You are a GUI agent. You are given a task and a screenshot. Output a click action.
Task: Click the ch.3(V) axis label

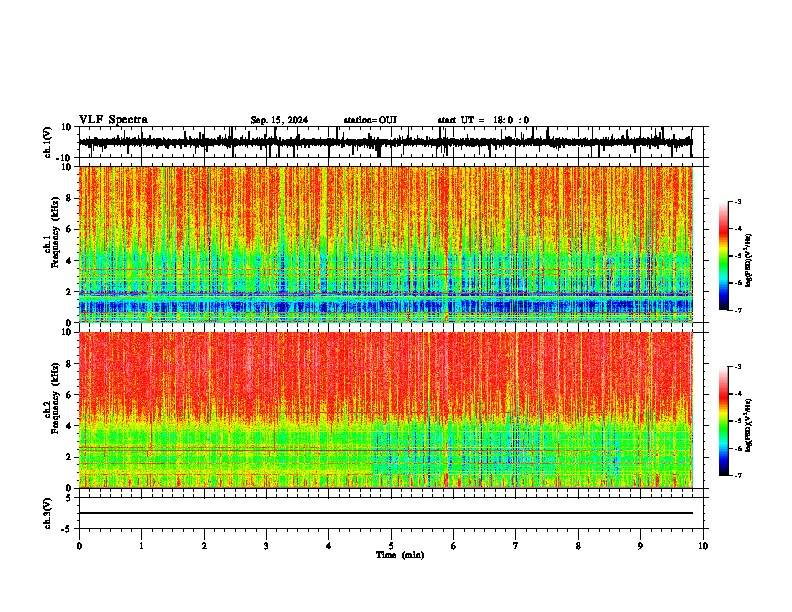click(48, 513)
